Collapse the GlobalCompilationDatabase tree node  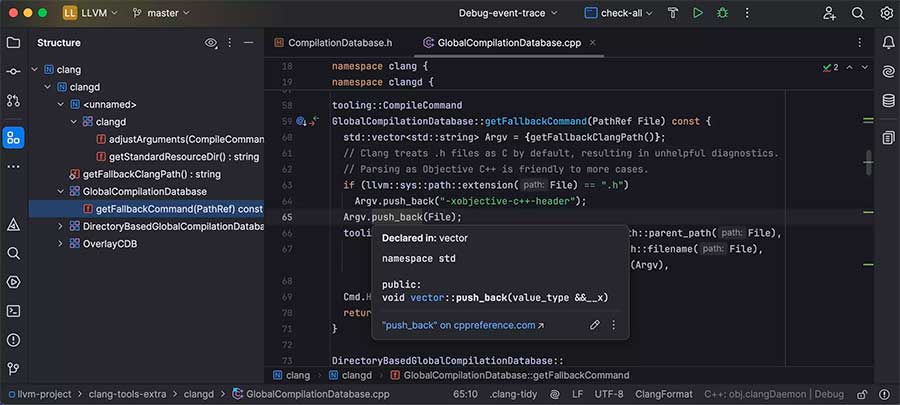coord(60,191)
